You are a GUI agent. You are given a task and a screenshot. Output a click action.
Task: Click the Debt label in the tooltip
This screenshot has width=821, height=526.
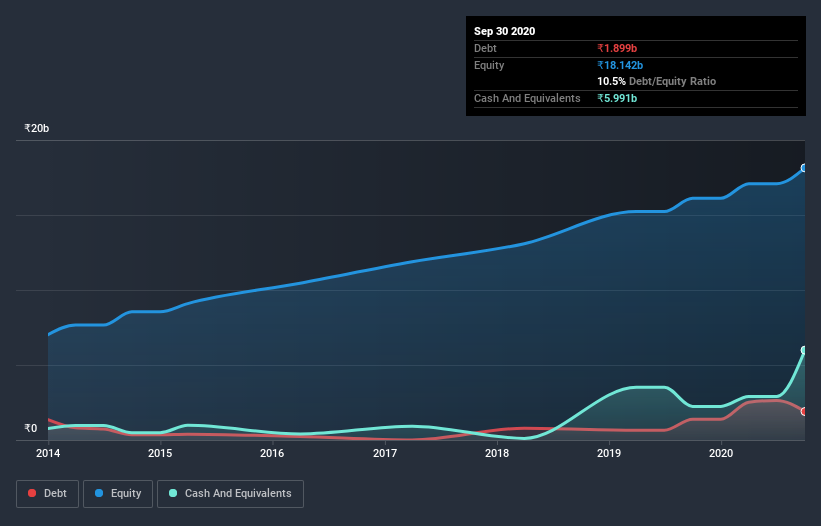485,48
